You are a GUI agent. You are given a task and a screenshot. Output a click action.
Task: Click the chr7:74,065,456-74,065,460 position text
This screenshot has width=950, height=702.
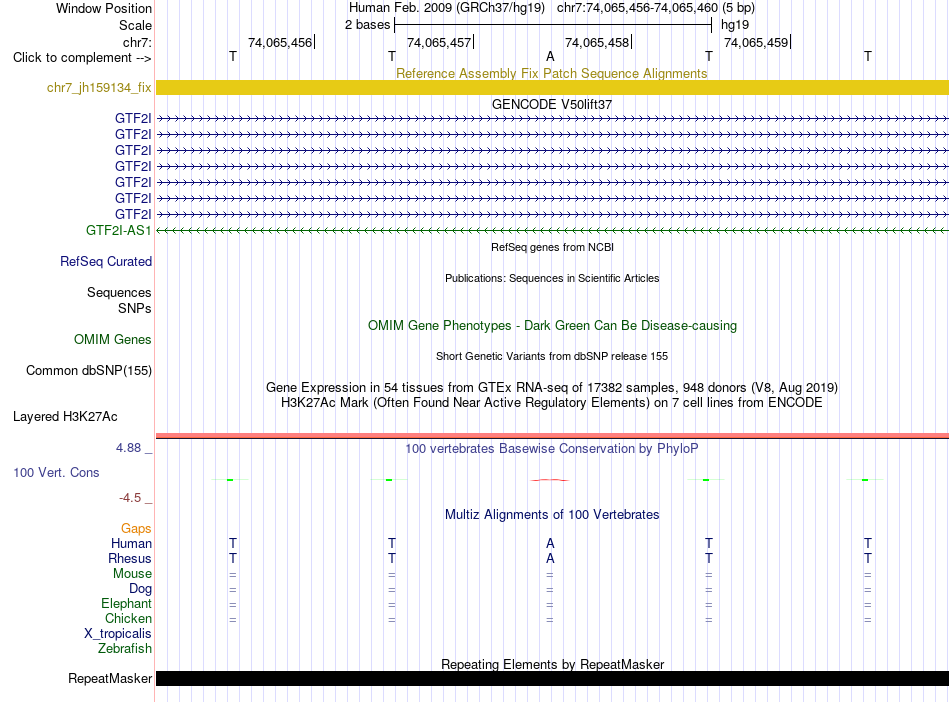click(637, 8)
